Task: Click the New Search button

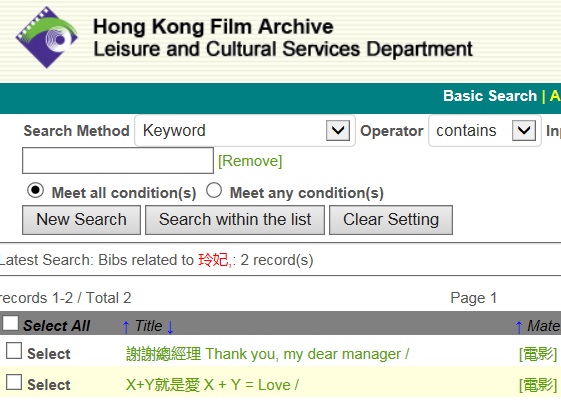Action: 82,220
